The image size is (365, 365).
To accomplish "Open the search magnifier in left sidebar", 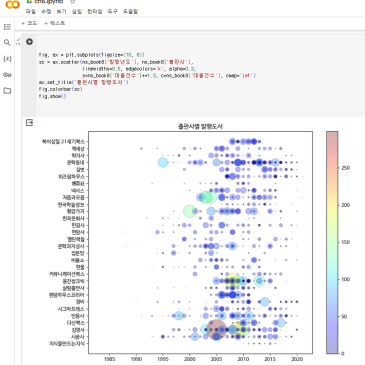I will [x=7, y=43].
